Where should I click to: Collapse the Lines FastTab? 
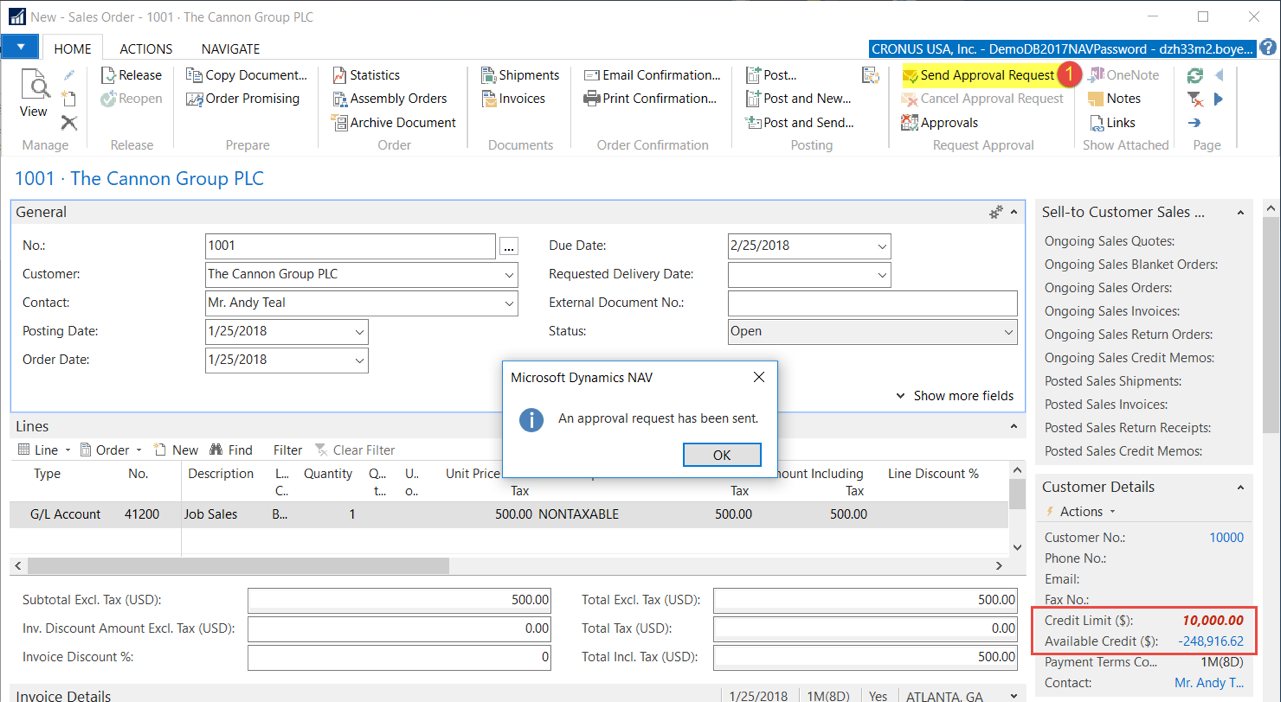click(x=1014, y=426)
